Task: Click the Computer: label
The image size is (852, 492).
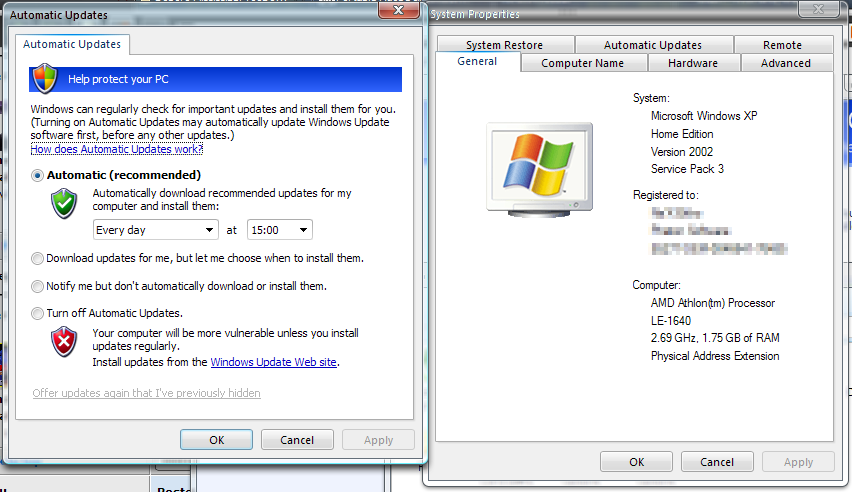Action: coord(656,285)
